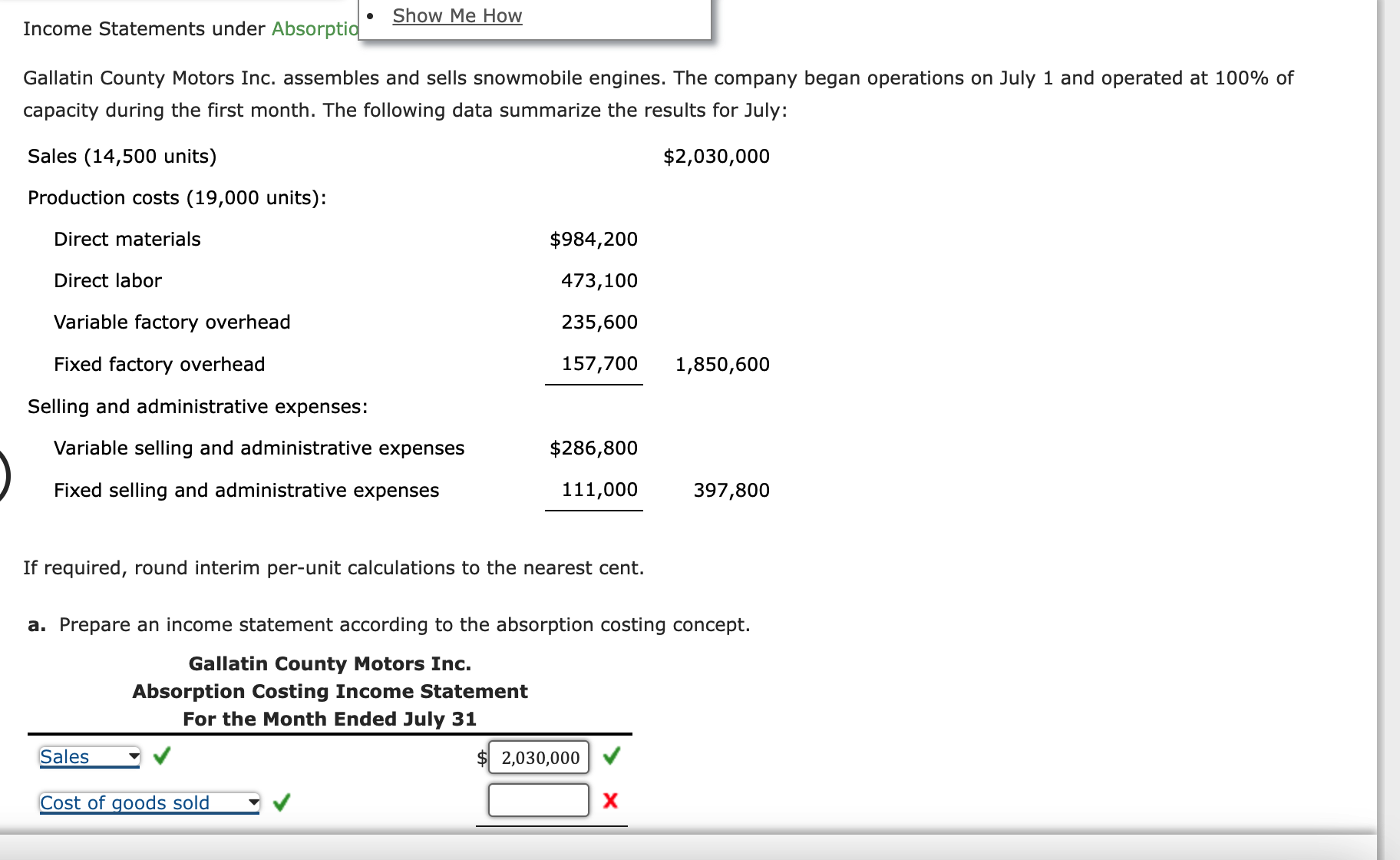Click the Absorption Costing Income Statement heading
This screenshot has width=1400, height=860.
pyautogui.click(x=330, y=691)
